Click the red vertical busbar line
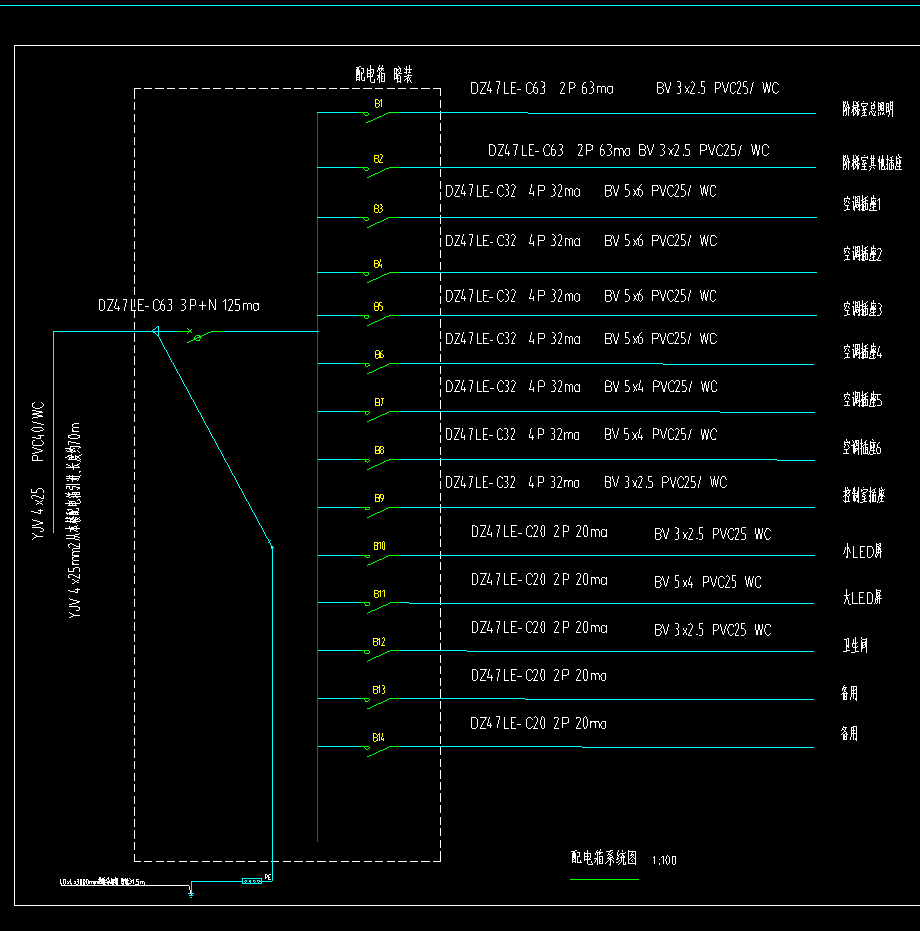 [x=318, y=477]
